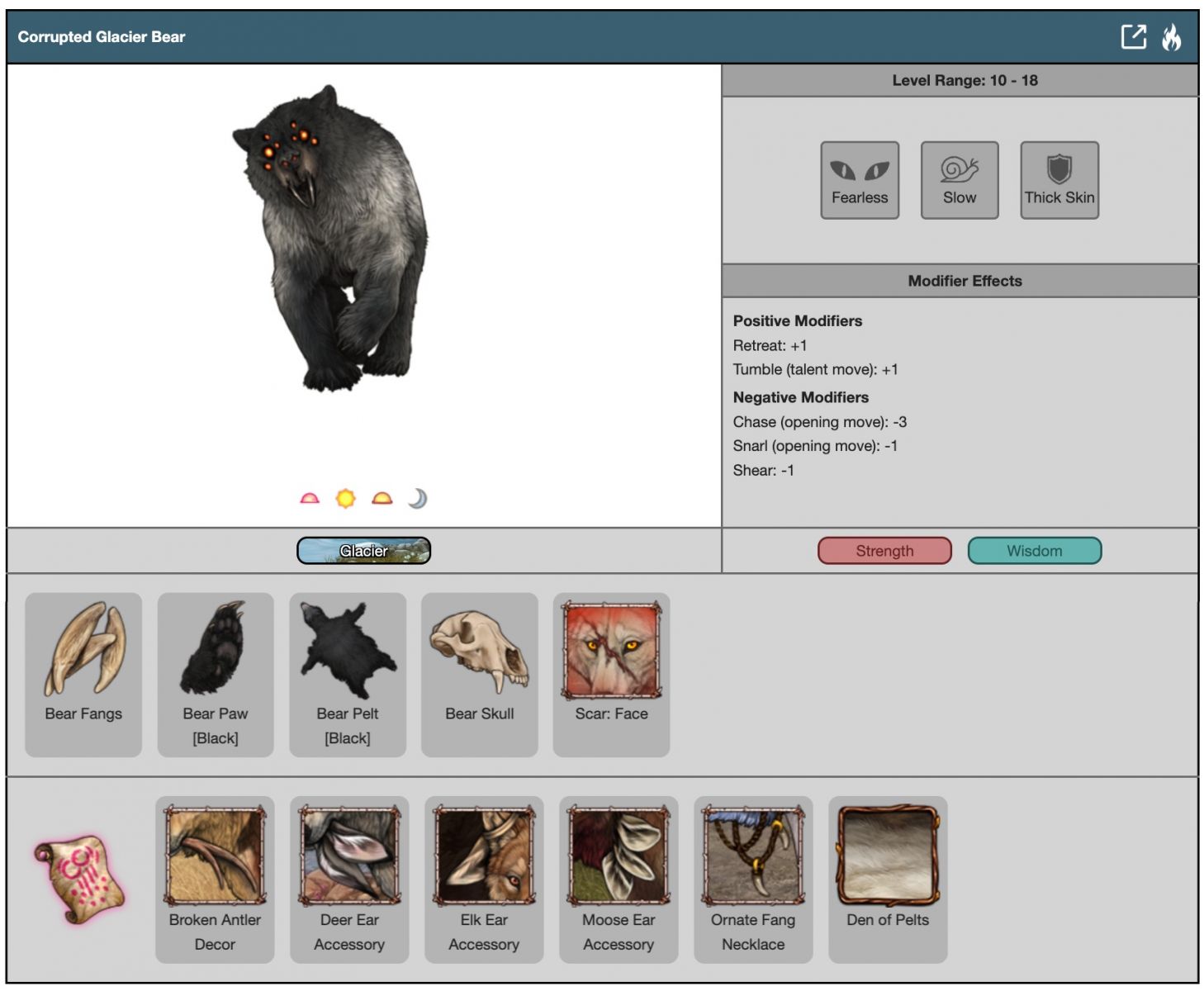This screenshot has width=1204, height=991.
Task: Select the Bear Paw [Black] item
Action: coord(216,673)
